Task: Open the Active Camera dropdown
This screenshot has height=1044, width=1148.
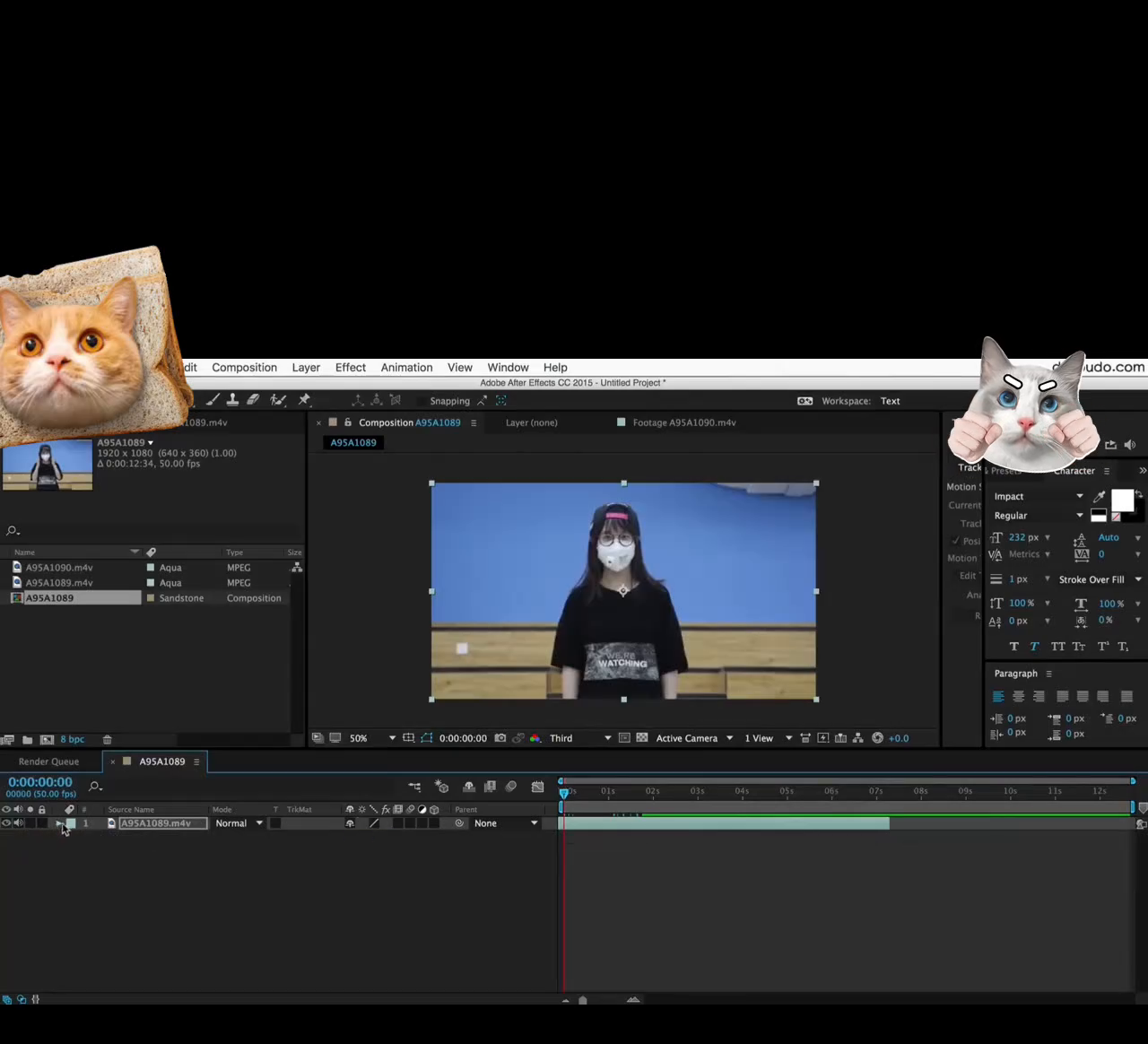Action: pos(694,738)
